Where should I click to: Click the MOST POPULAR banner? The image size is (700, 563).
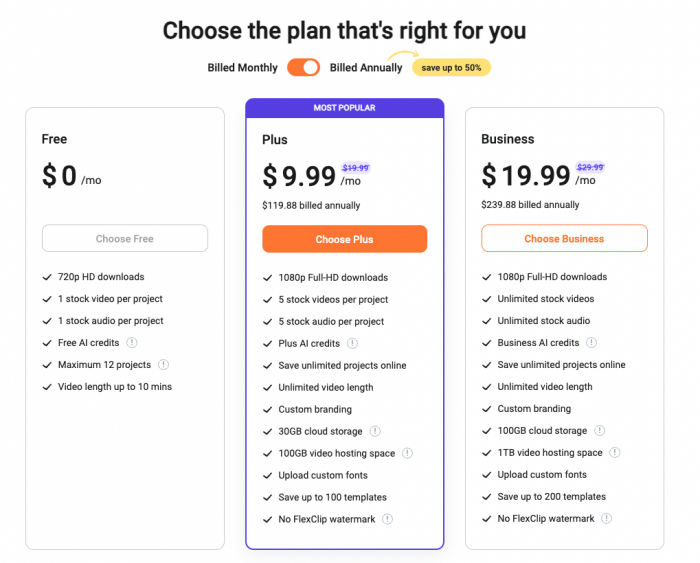(345, 108)
